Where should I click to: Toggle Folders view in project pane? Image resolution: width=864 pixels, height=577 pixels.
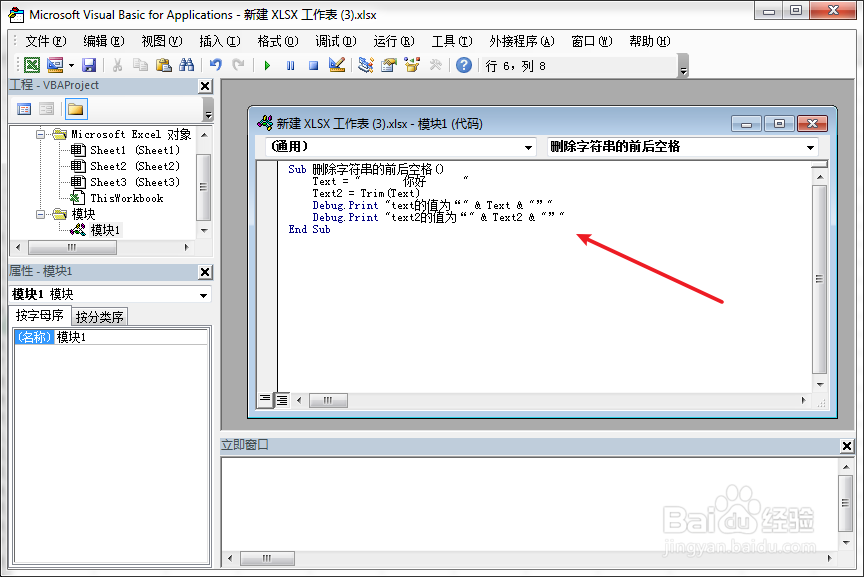75,109
